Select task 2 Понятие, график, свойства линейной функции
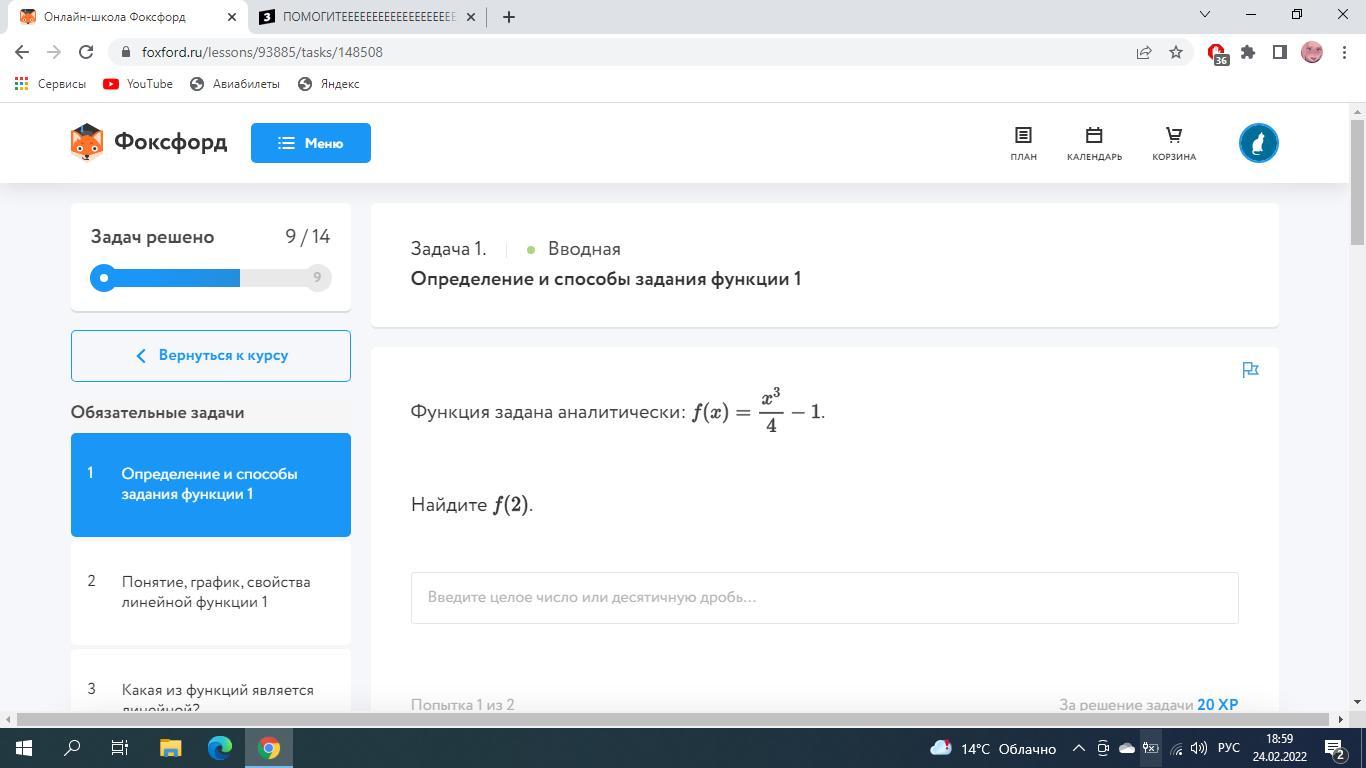1366x768 pixels. point(211,592)
